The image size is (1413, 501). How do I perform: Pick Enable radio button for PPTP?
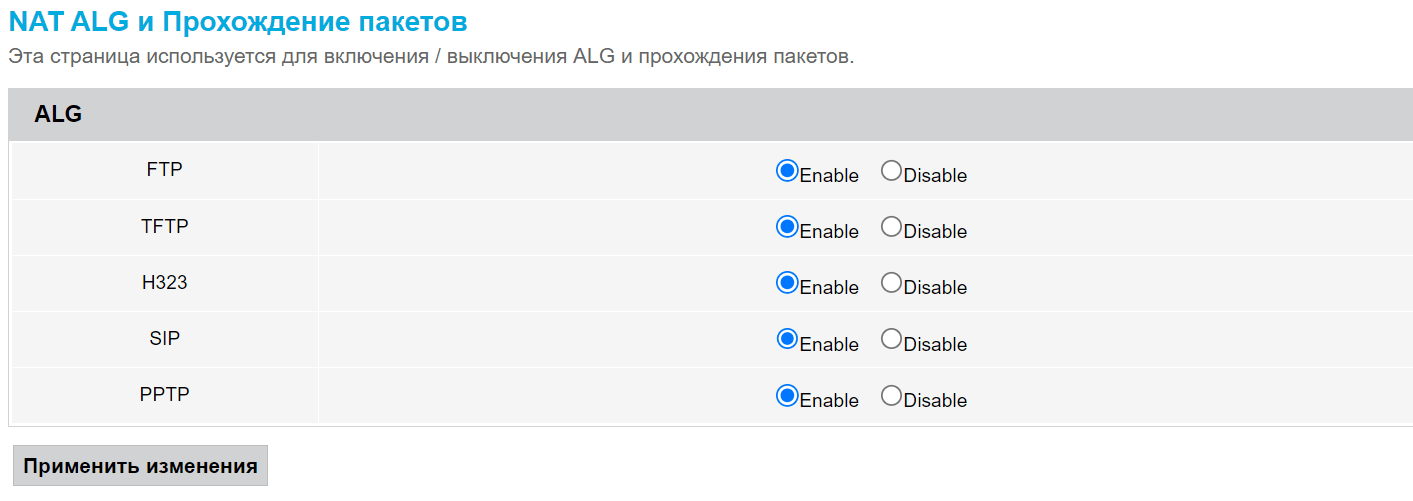pos(787,396)
